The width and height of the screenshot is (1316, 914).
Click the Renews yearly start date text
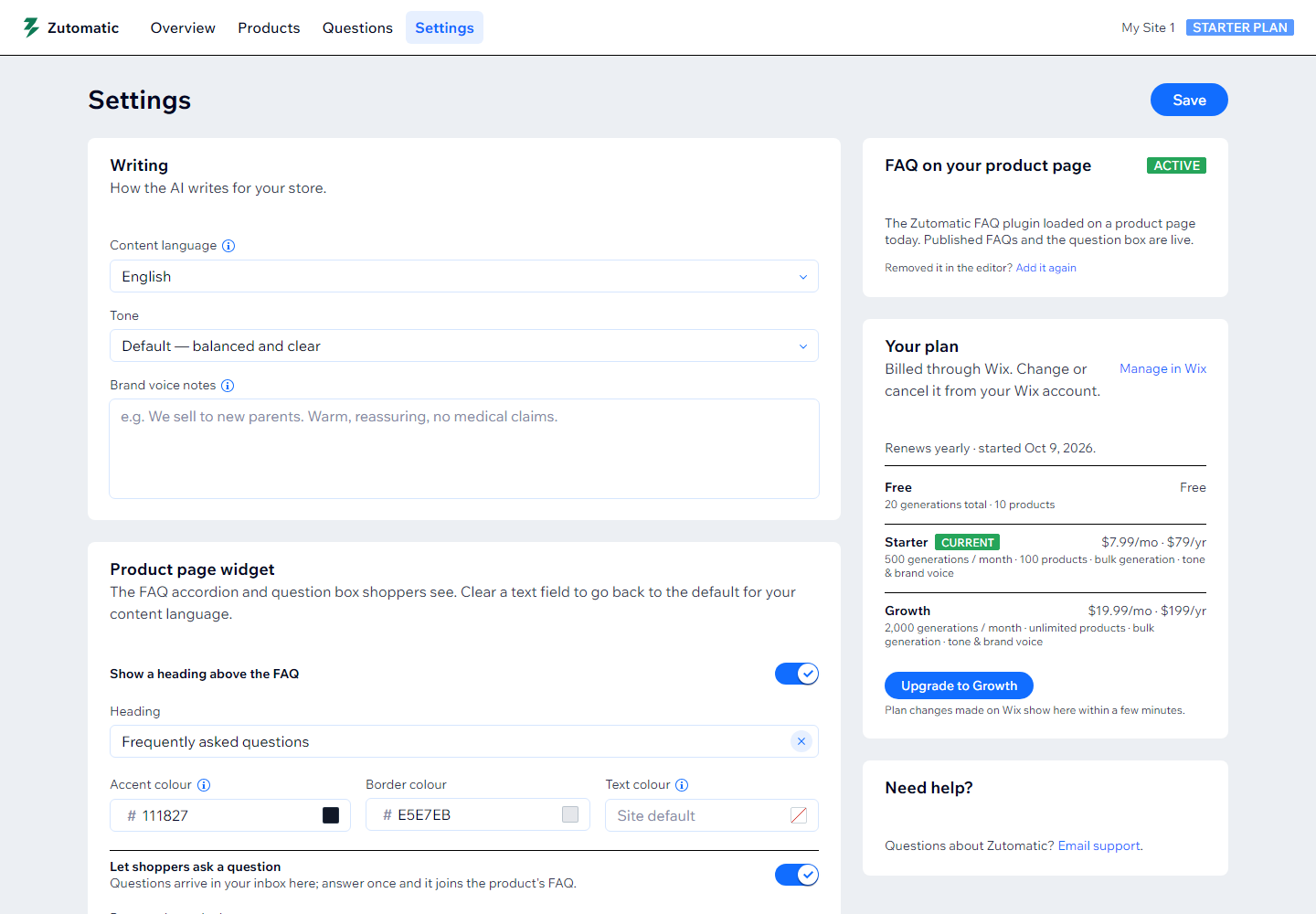click(990, 448)
